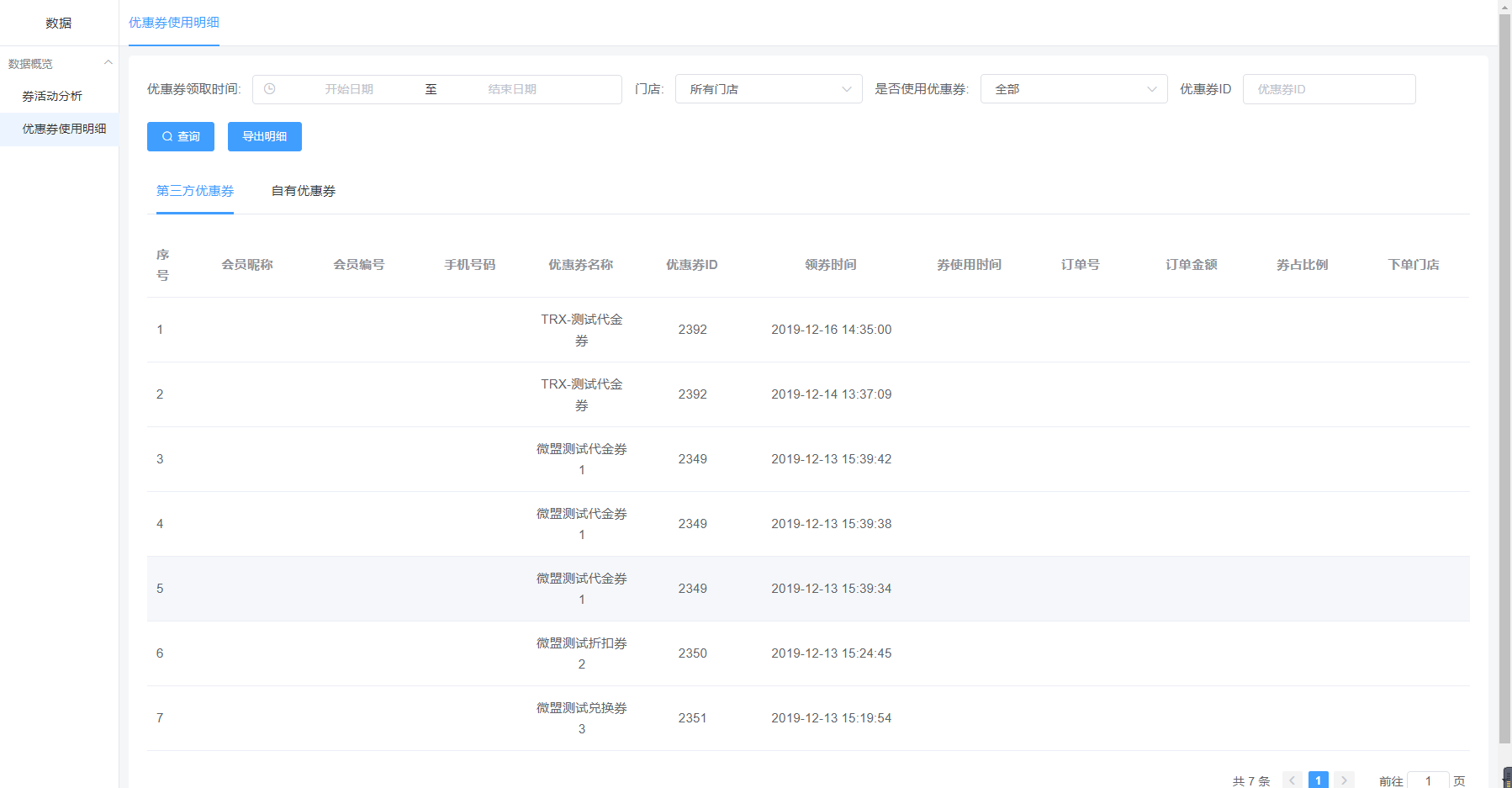Click the 结束日期 end date field
1512x788 pixels.
point(512,89)
